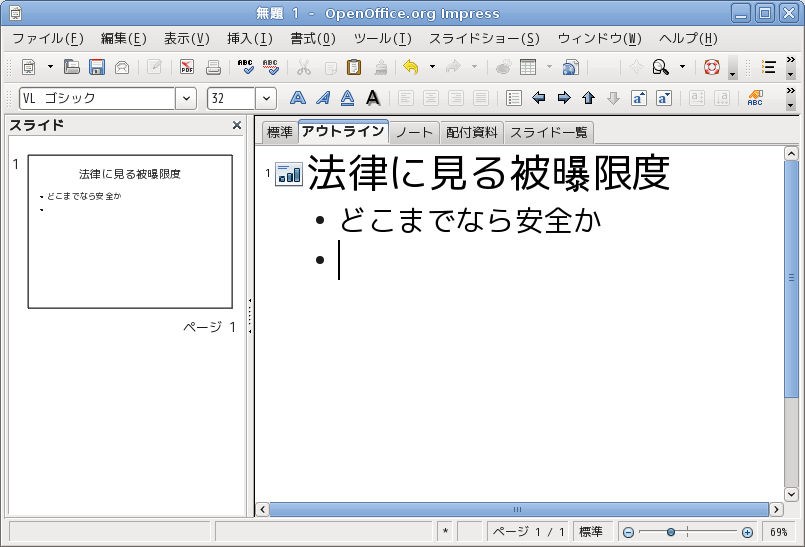Toggle AutoSpellcheck on the toolbar
The height and width of the screenshot is (547, 805).
click(x=271, y=67)
